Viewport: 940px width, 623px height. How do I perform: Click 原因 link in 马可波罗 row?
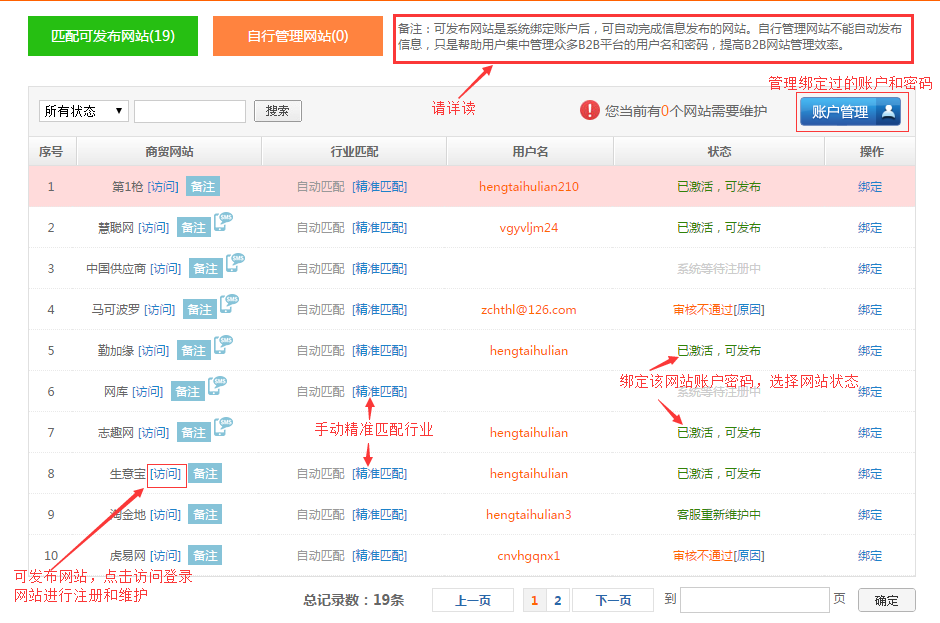pos(749,310)
